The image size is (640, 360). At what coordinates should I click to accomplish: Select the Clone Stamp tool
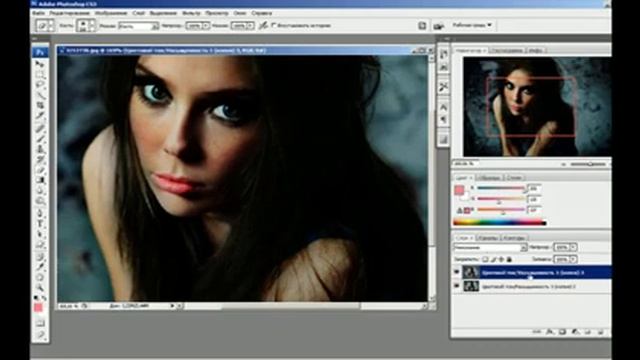click(x=40, y=149)
